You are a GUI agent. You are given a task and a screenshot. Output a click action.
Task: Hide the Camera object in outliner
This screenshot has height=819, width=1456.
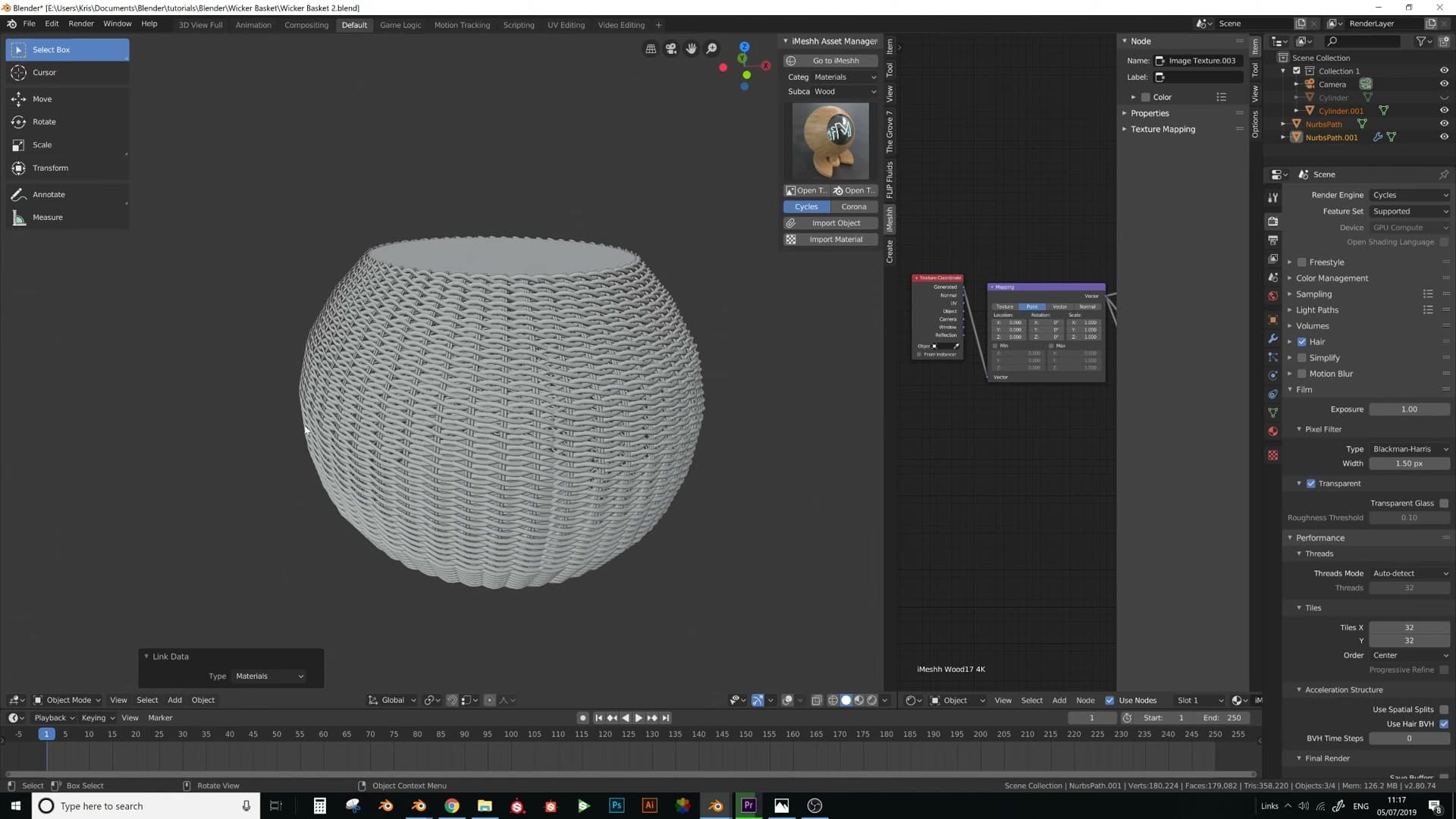1444,84
